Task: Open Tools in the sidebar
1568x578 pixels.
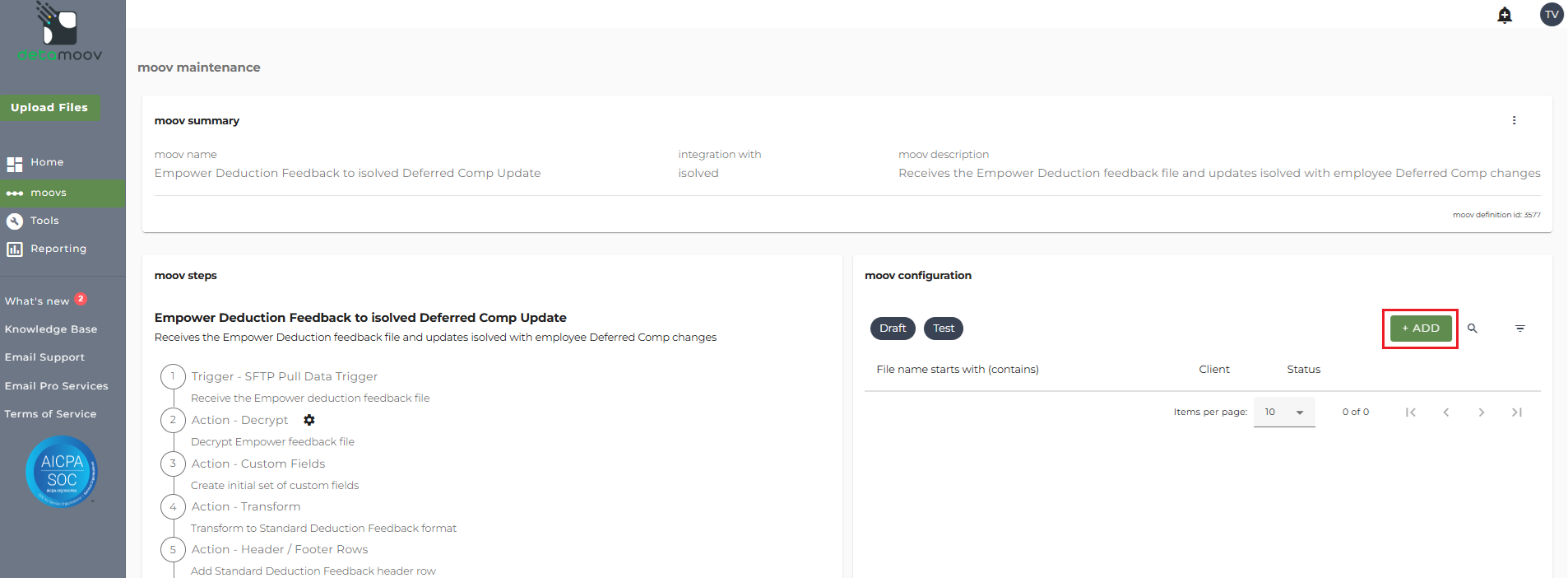Action: tap(44, 221)
